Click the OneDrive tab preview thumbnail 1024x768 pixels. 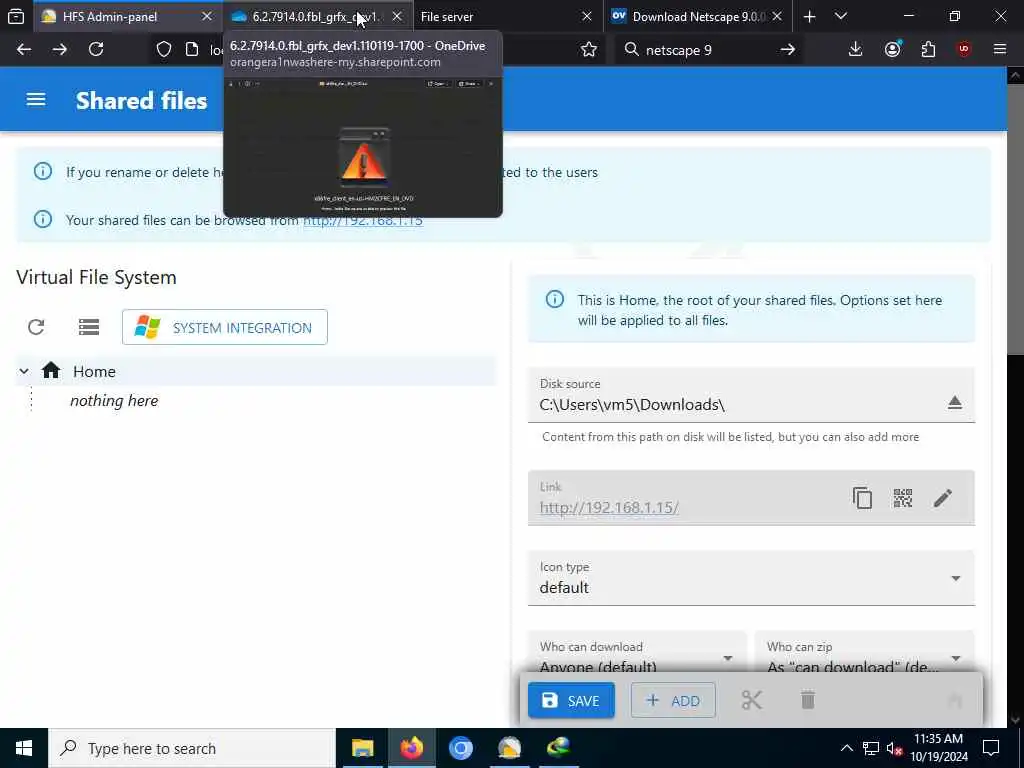point(363,146)
